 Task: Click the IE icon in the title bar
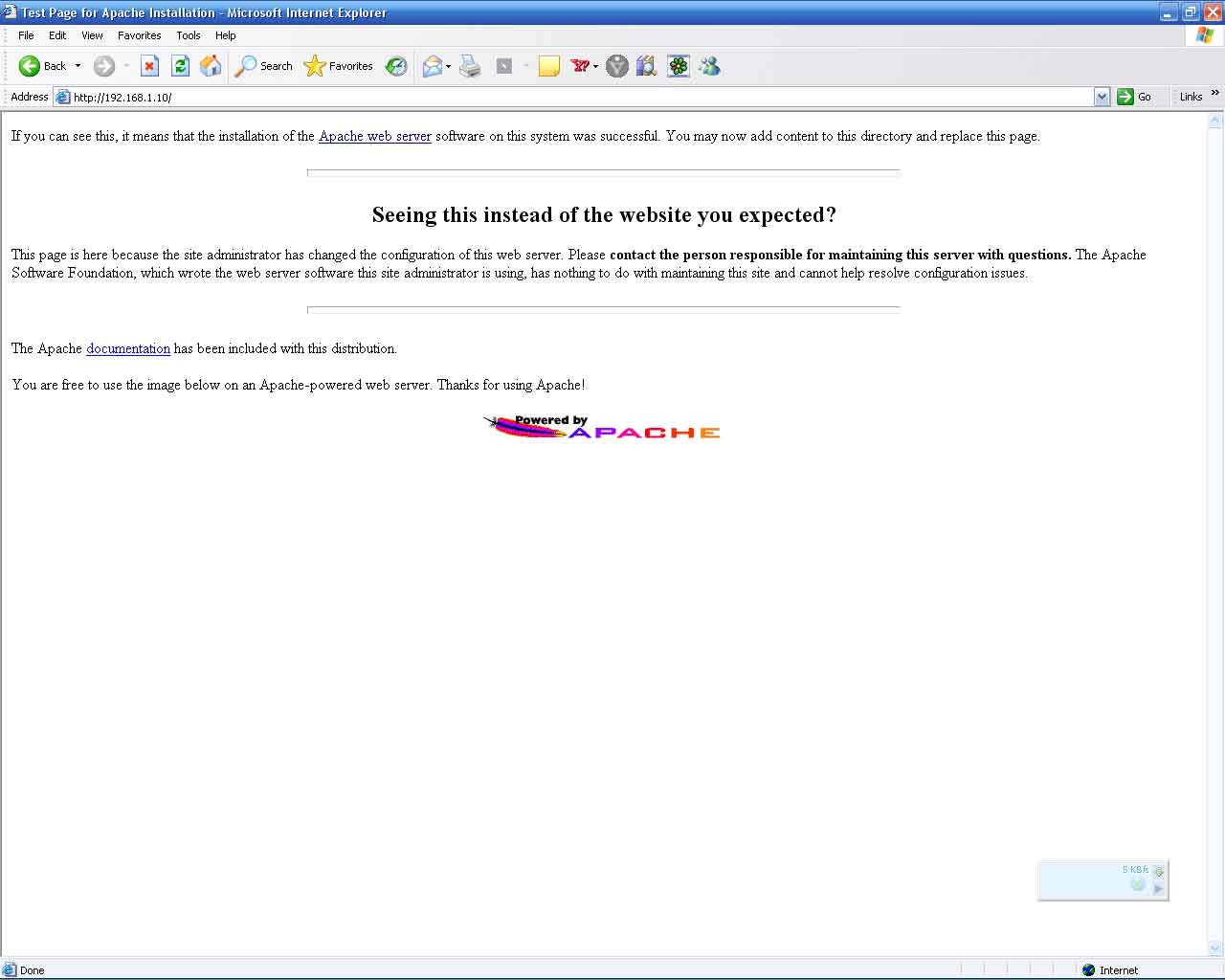pos(11,12)
